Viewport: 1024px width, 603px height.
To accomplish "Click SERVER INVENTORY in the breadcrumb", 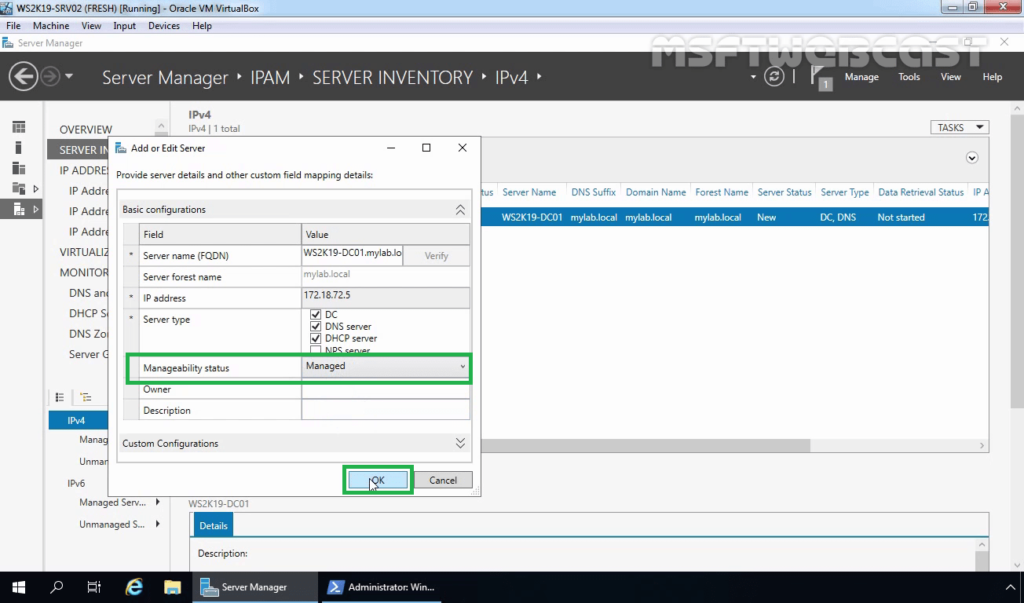I will pyautogui.click(x=392, y=77).
